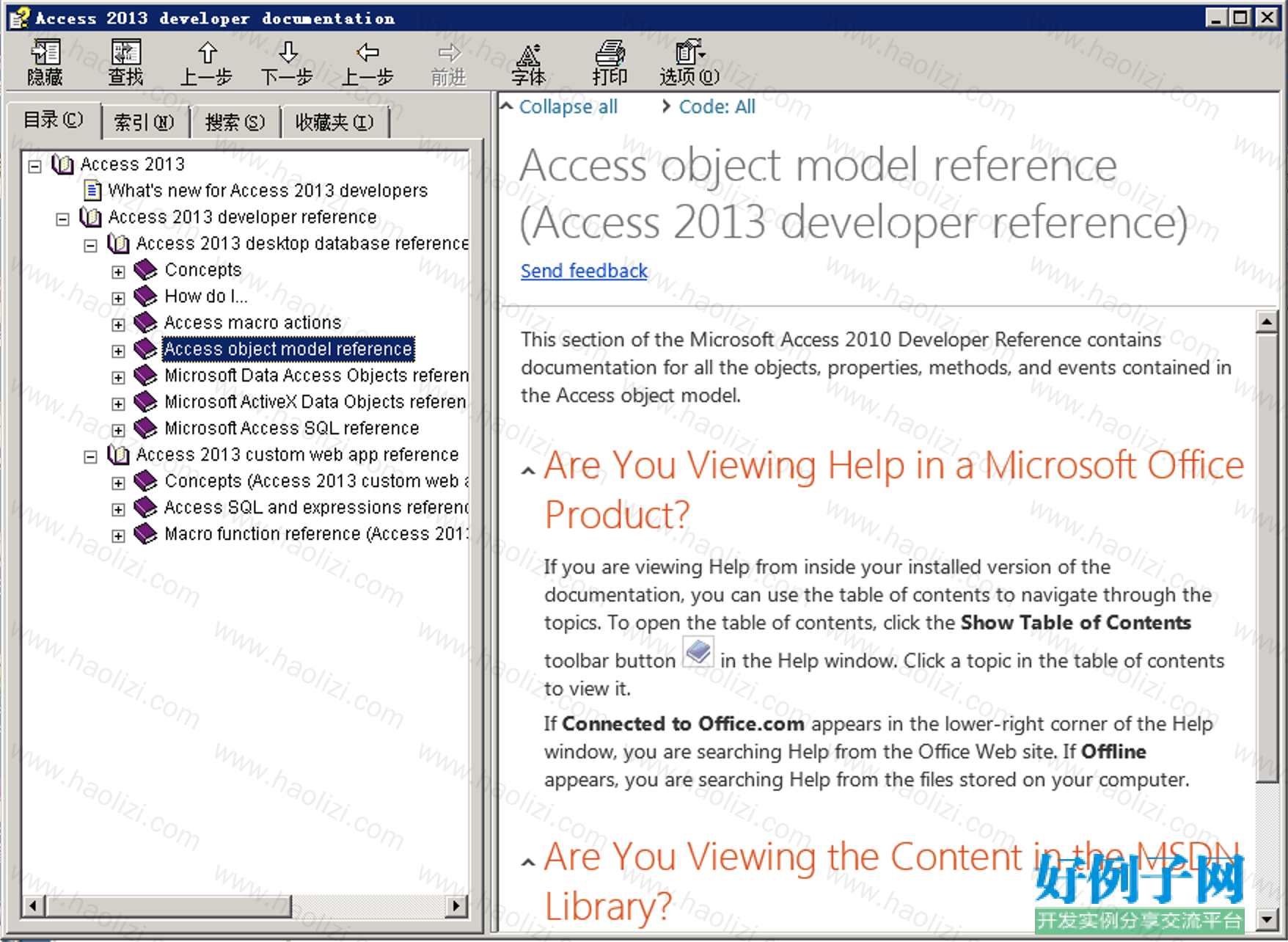The image size is (1288, 942).
Task: Expand the Access macro actions node
Action: [118, 325]
